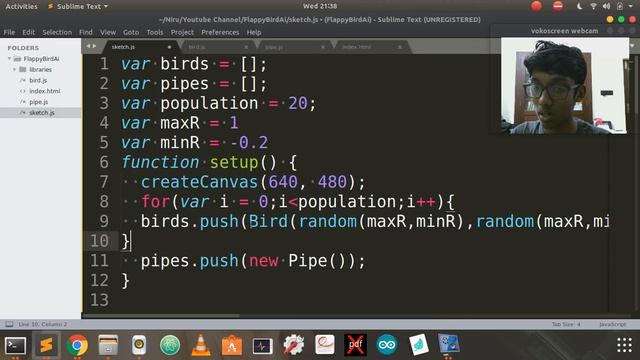The width and height of the screenshot is (640, 360).
Task: Open VLC media player from dock
Action: coord(201,345)
